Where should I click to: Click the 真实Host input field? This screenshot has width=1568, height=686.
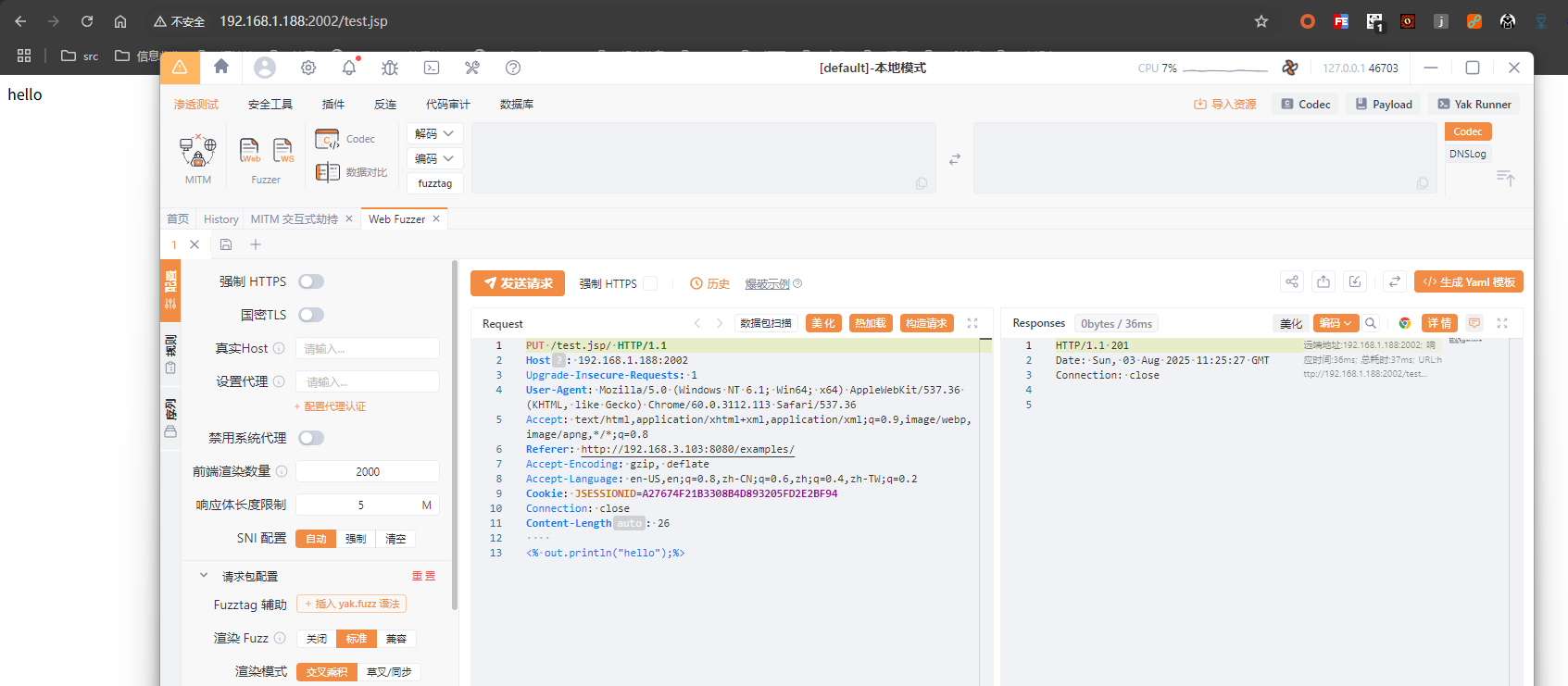[367, 348]
